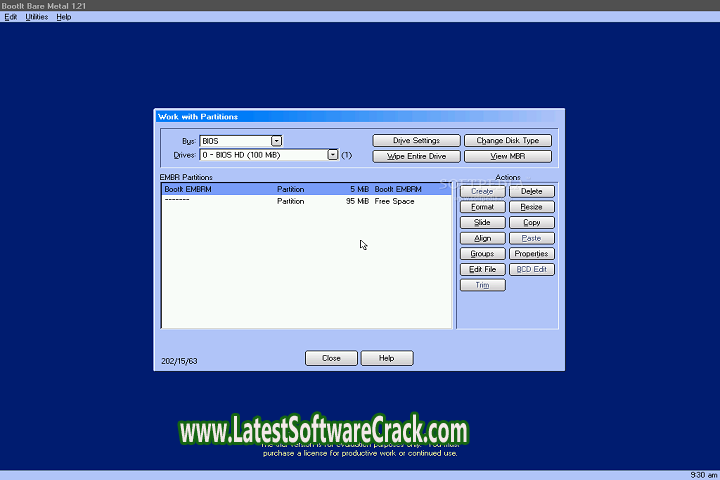The height and width of the screenshot is (480, 720).
Task: Open the Utilities menu
Action: (36, 17)
